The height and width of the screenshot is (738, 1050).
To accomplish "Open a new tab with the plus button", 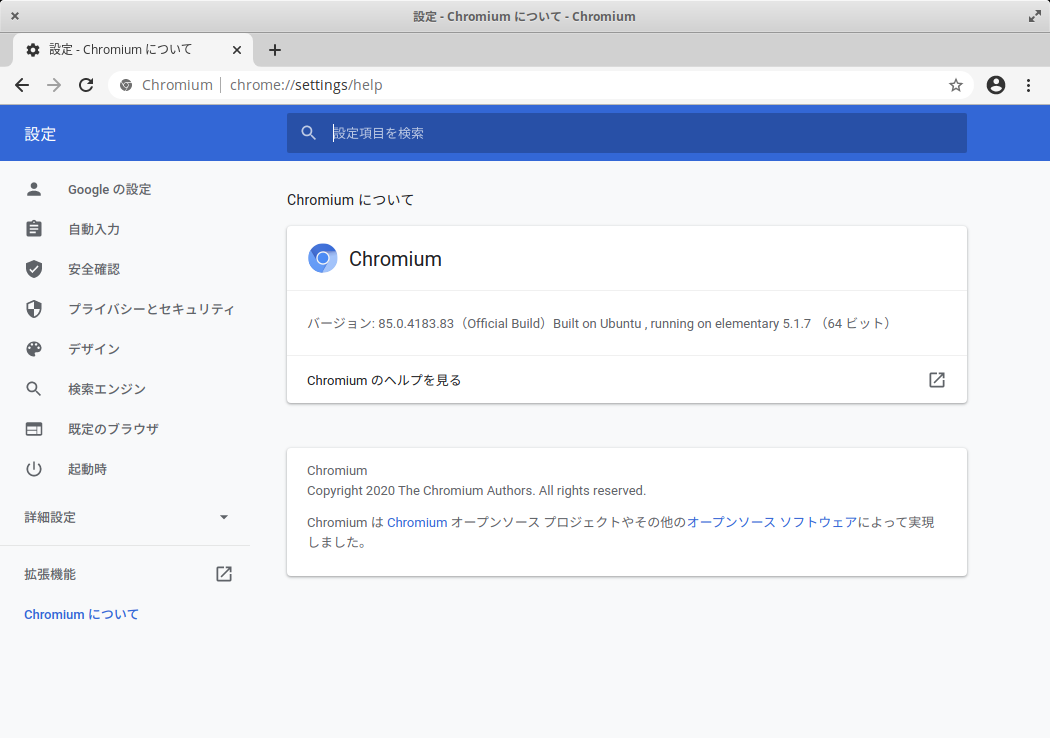I will coord(275,50).
